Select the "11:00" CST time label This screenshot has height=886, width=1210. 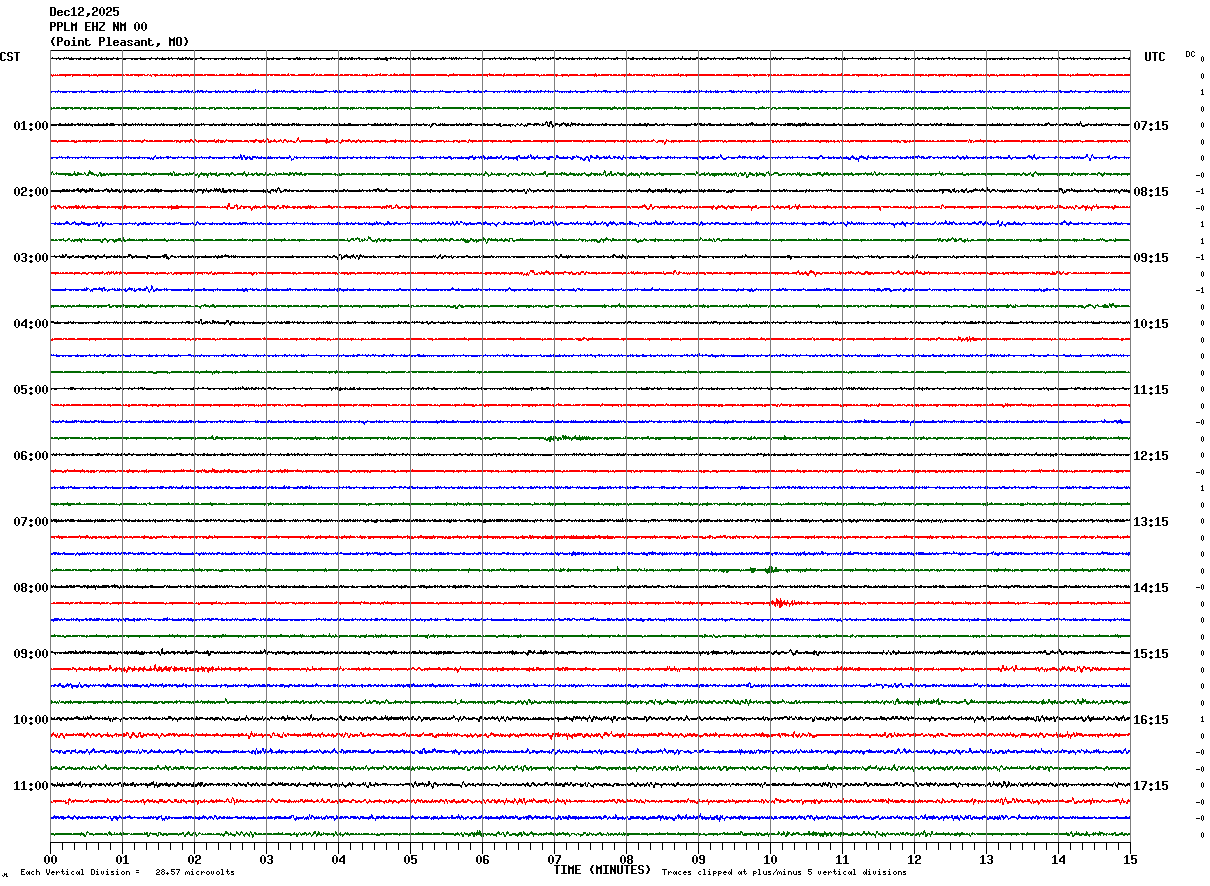coord(30,786)
